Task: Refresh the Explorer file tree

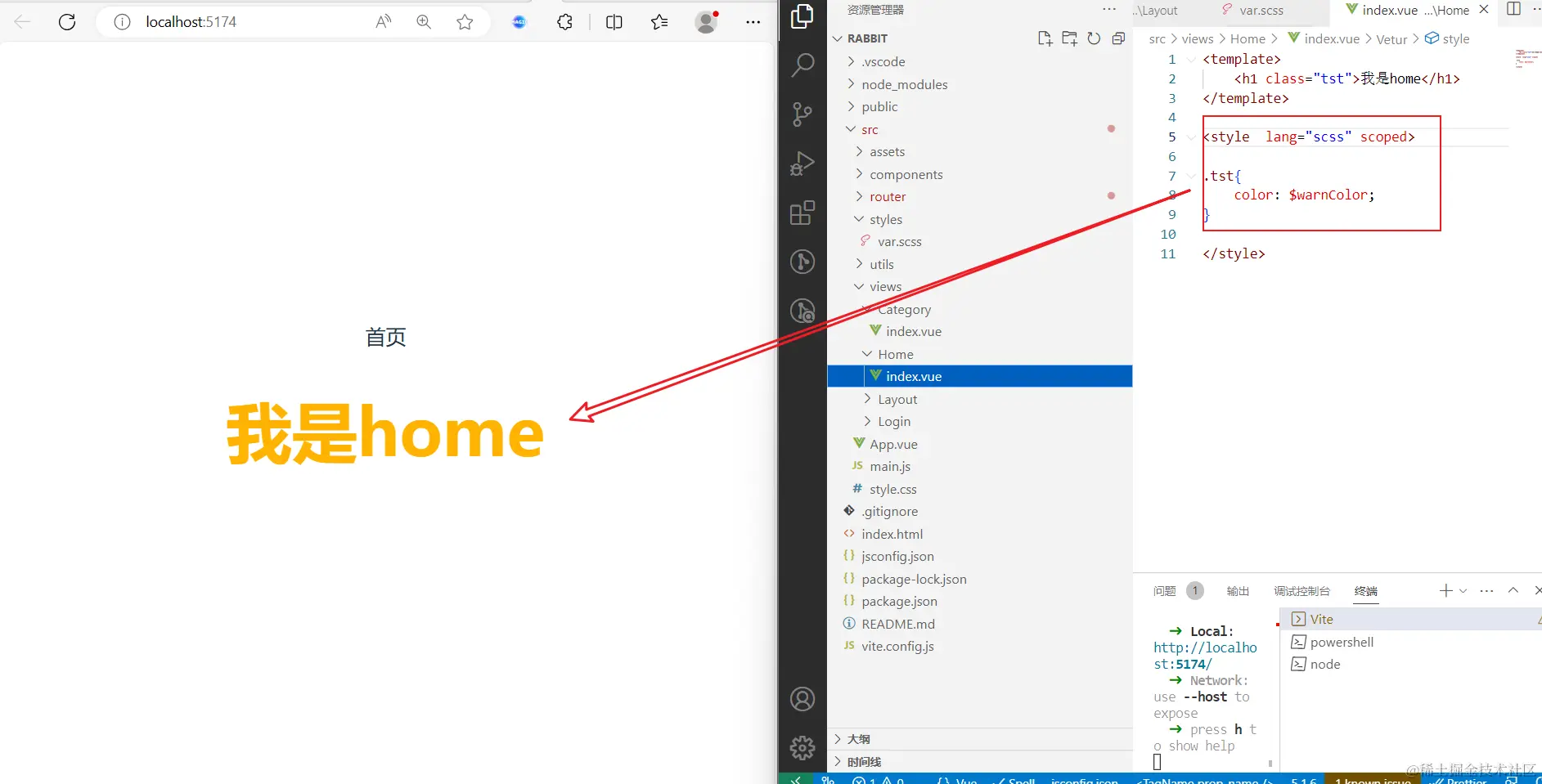Action: click(1094, 38)
